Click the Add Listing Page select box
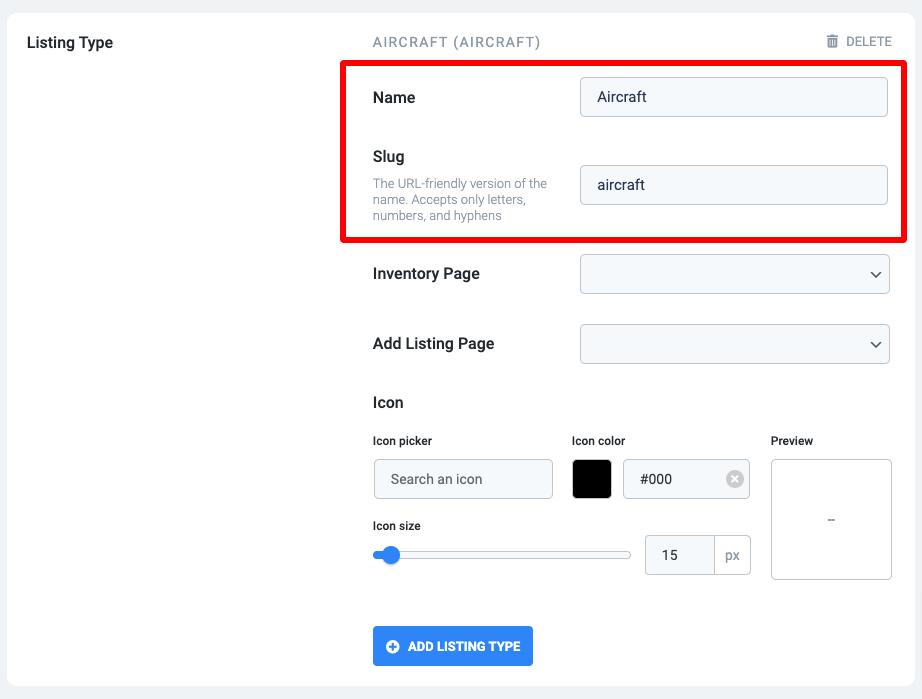This screenshot has height=699, width=922. pos(734,344)
